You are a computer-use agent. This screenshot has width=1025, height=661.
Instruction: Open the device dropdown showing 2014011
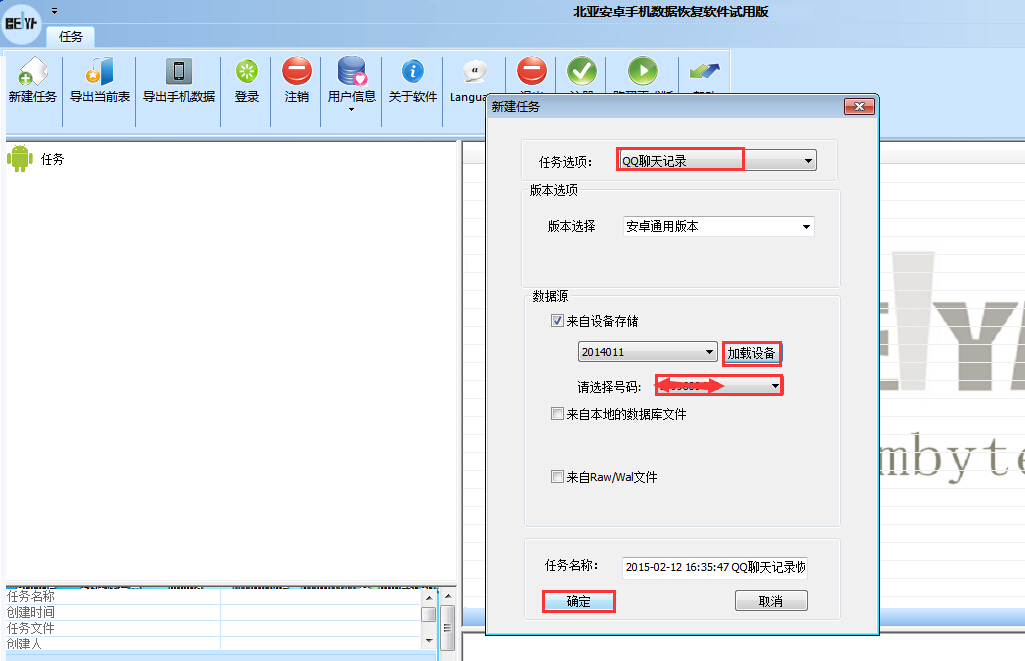pos(647,352)
